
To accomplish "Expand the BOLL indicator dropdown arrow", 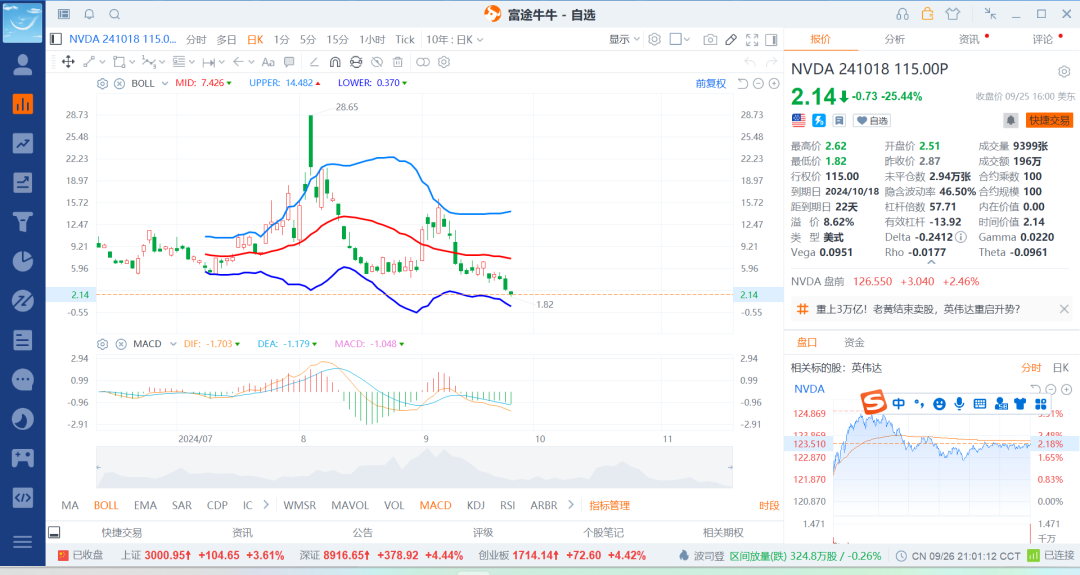I will 163,83.
